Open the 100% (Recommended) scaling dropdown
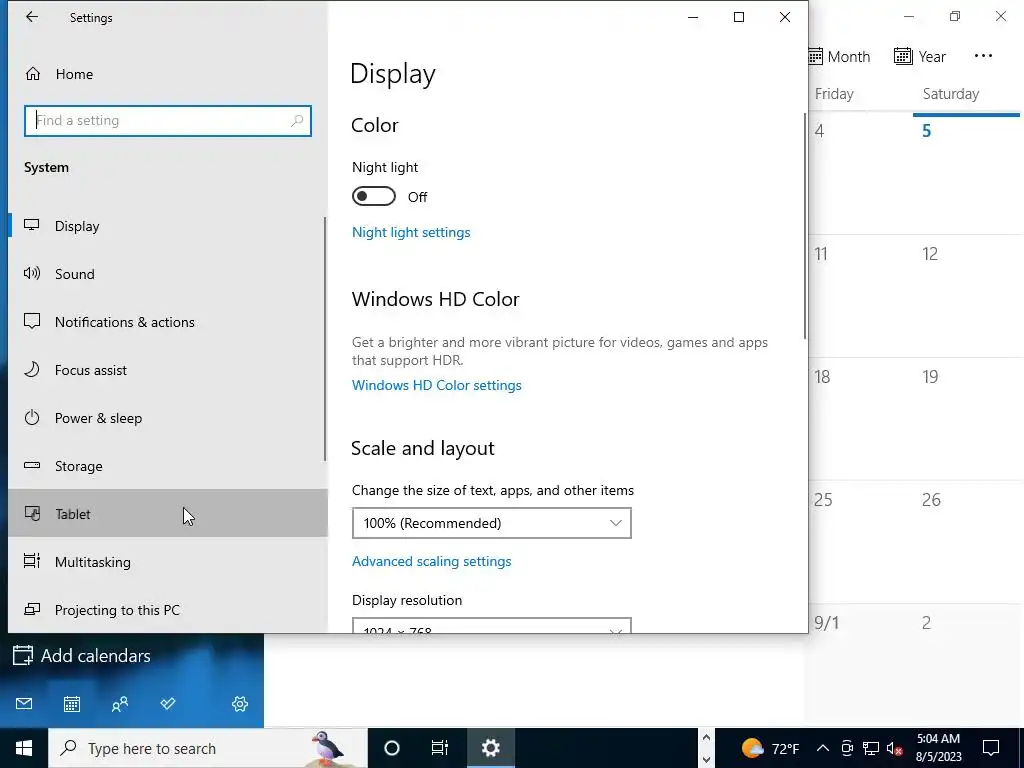 [492, 523]
